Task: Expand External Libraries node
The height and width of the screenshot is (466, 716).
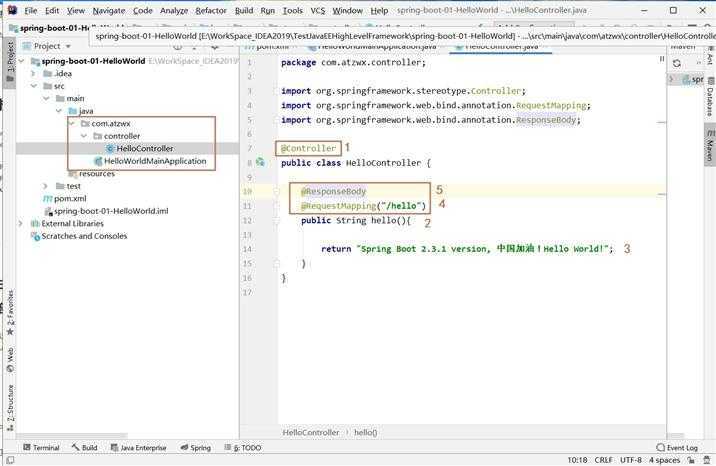Action: tap(21, 224)
